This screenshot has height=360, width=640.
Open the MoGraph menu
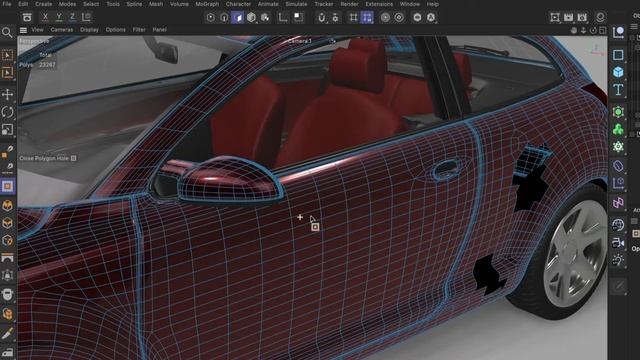pos(207,4)
